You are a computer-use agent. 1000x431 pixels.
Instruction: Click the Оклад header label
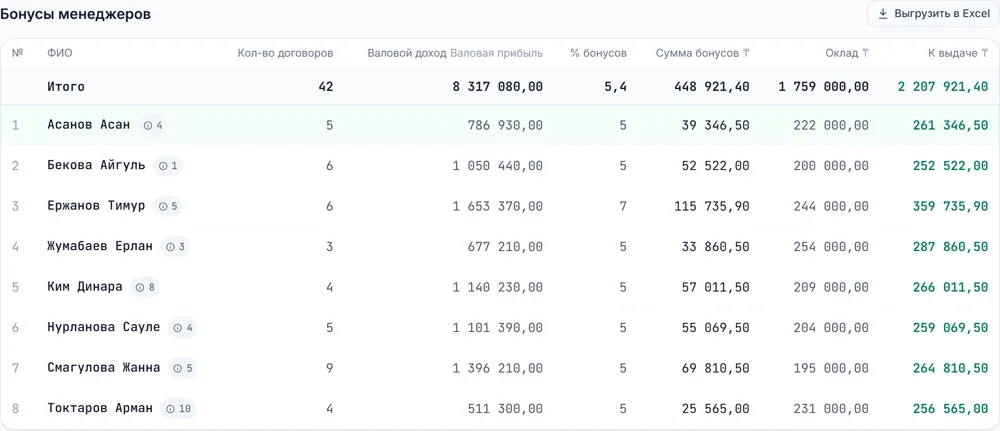[x=842, y=54]
